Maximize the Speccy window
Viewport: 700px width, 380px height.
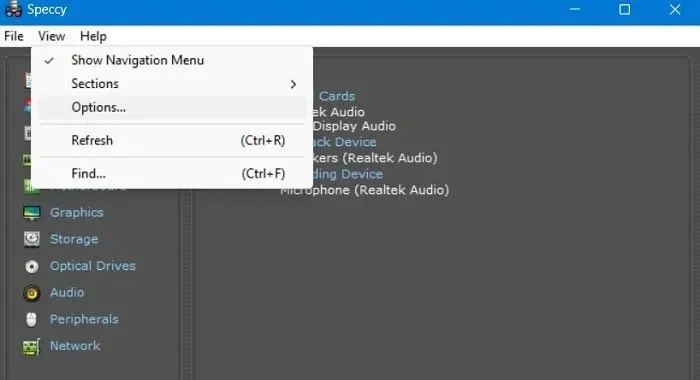click(625, 9)
